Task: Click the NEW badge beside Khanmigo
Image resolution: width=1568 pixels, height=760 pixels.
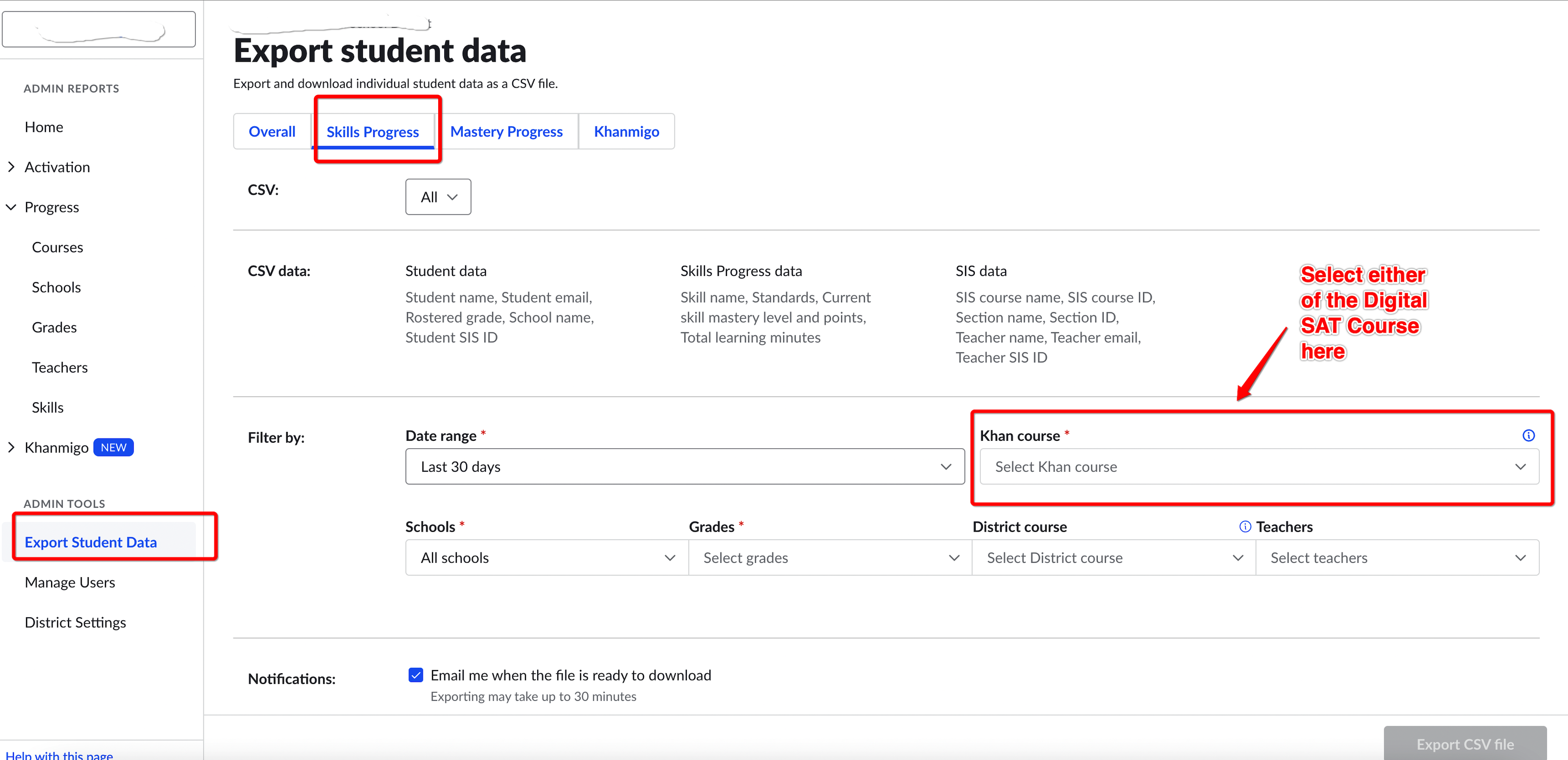Action: pos(113,447)
